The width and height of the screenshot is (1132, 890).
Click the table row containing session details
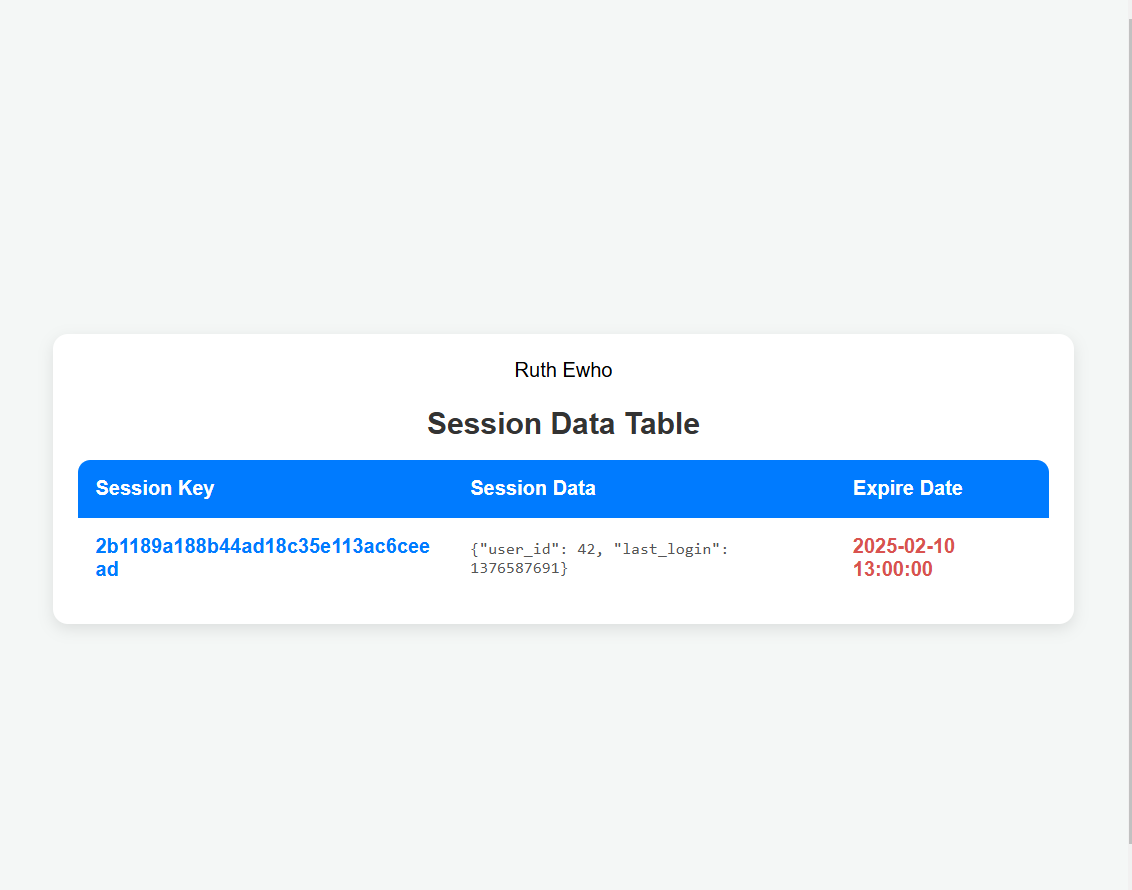563,558
